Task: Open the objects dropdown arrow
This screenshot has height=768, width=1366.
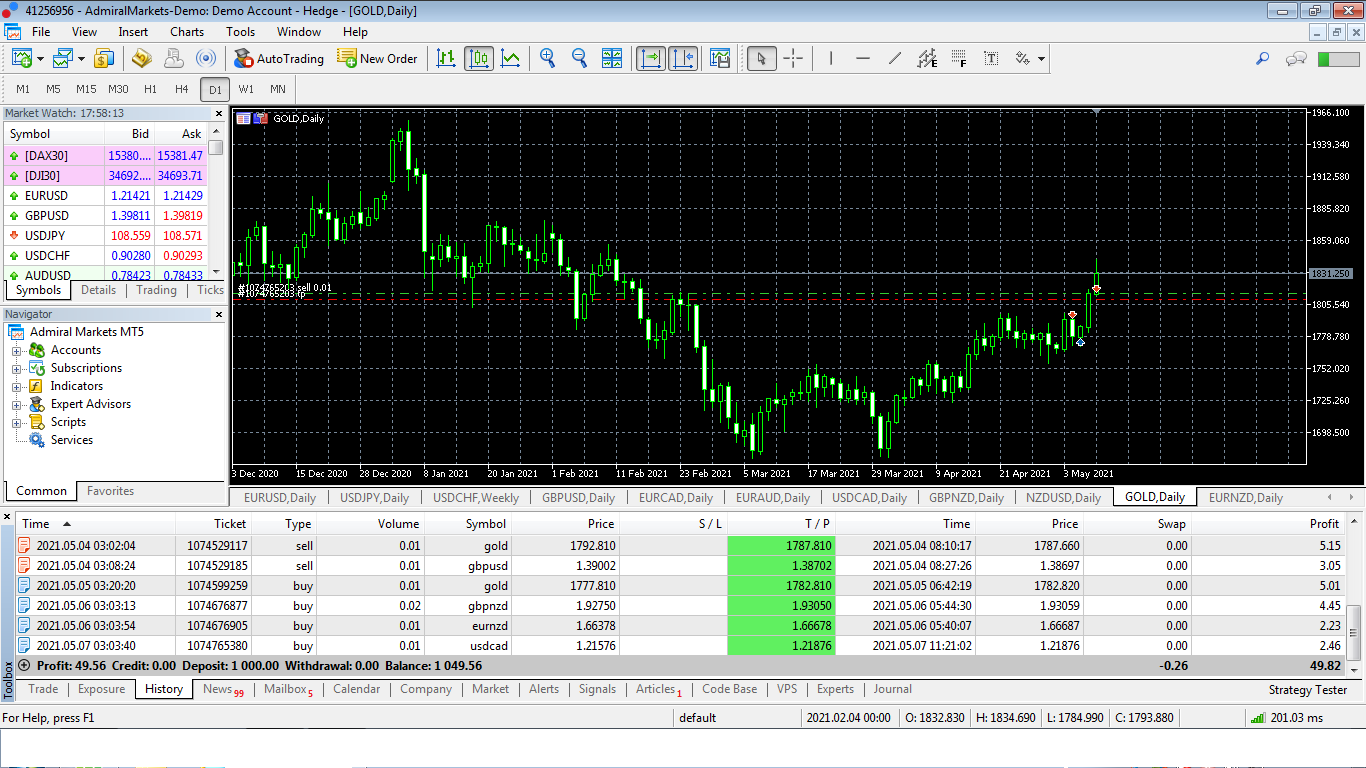Action: 1041,59
